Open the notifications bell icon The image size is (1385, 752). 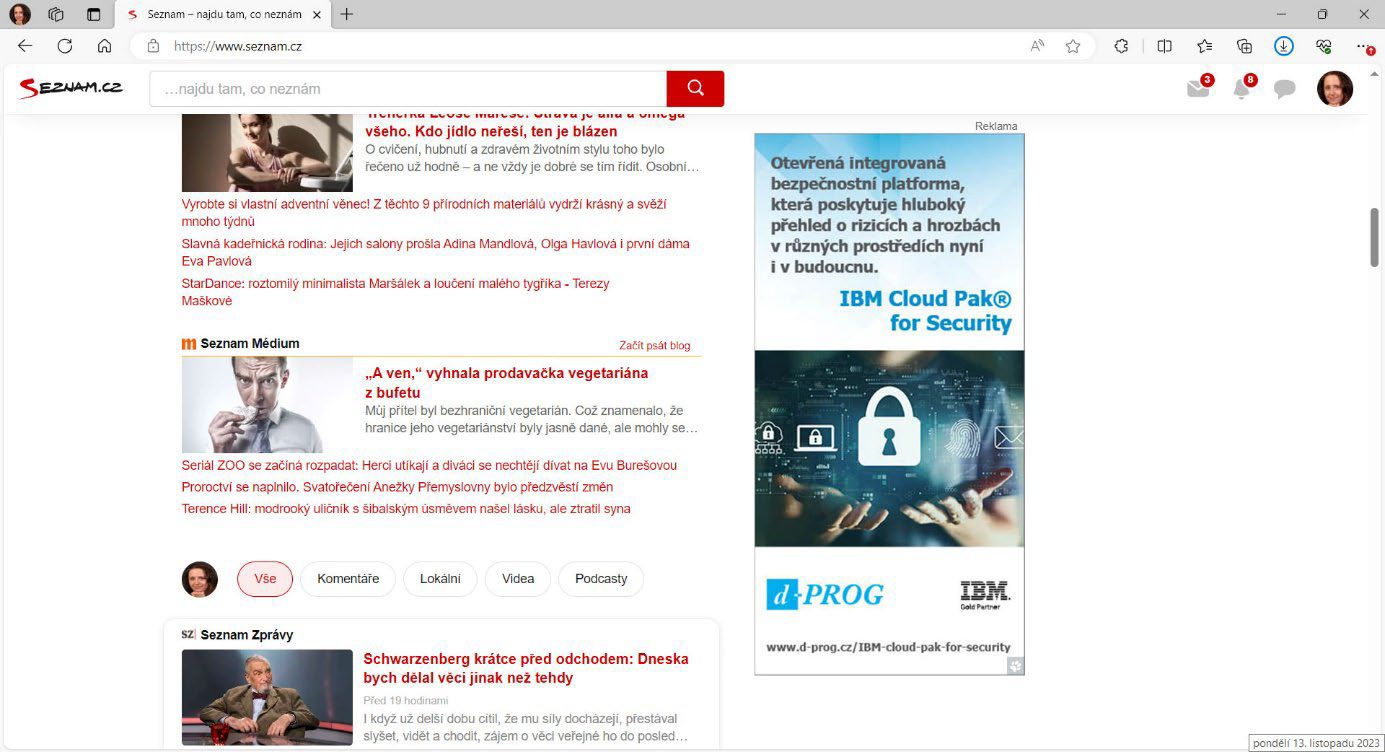click(x=1242, y=88)
